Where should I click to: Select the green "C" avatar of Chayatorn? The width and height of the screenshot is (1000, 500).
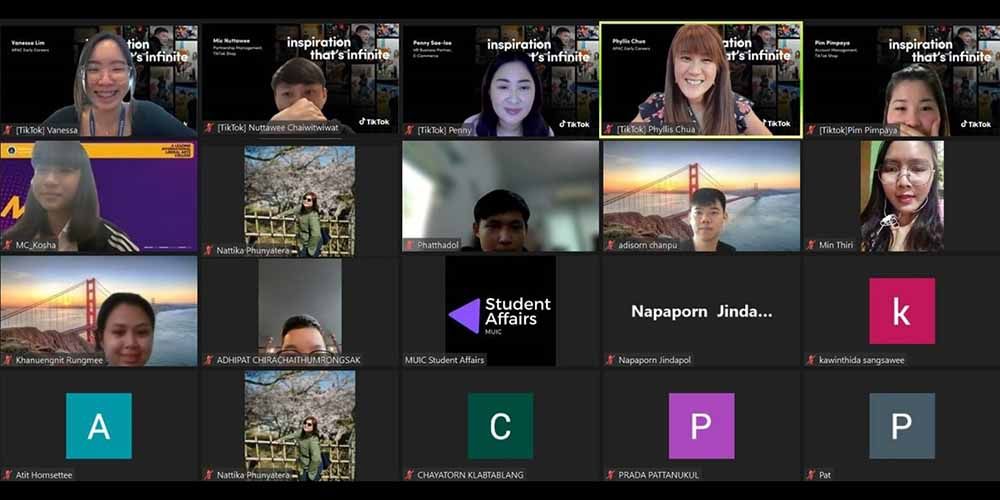point(500,426)
